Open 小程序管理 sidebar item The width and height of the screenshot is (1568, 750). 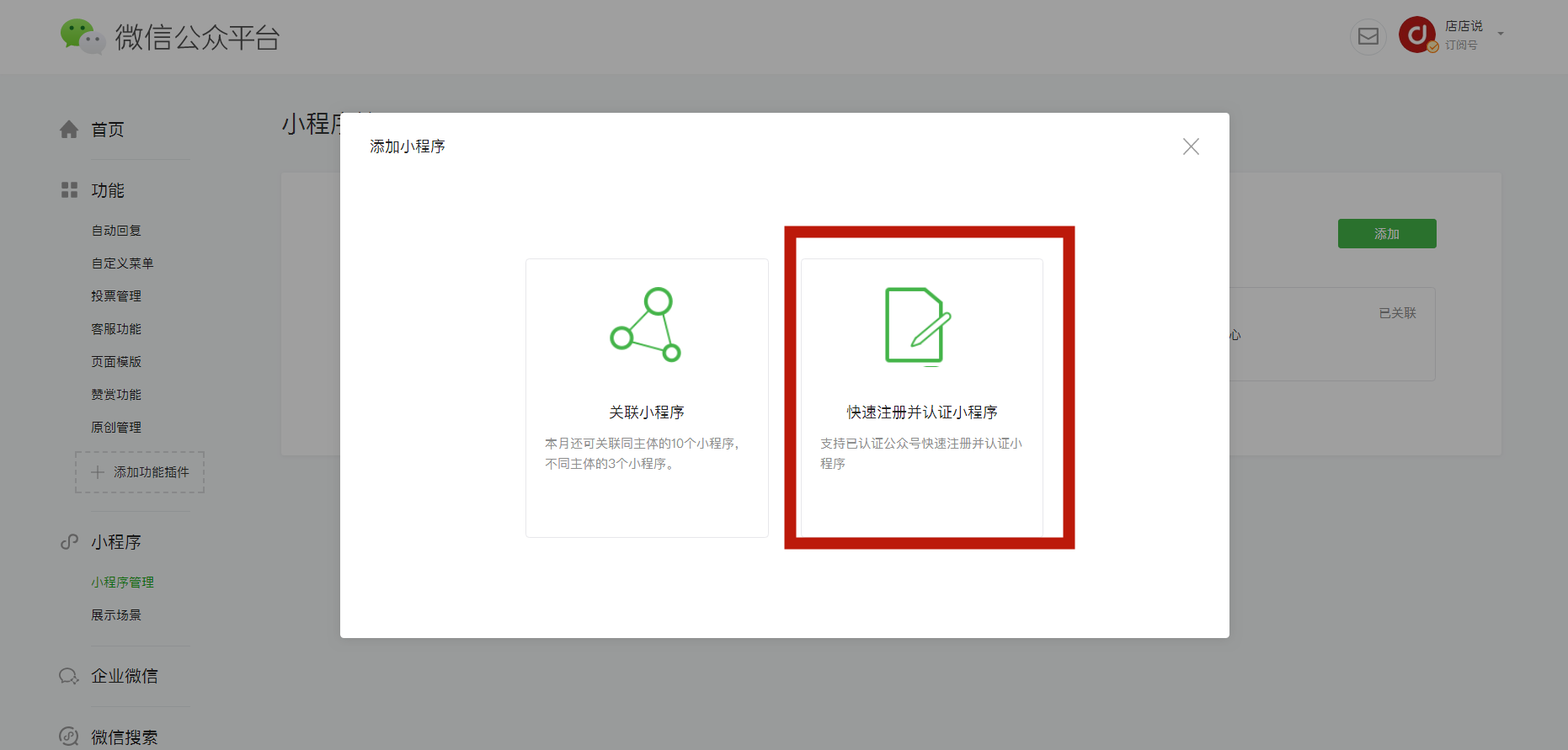pos(122,582)
